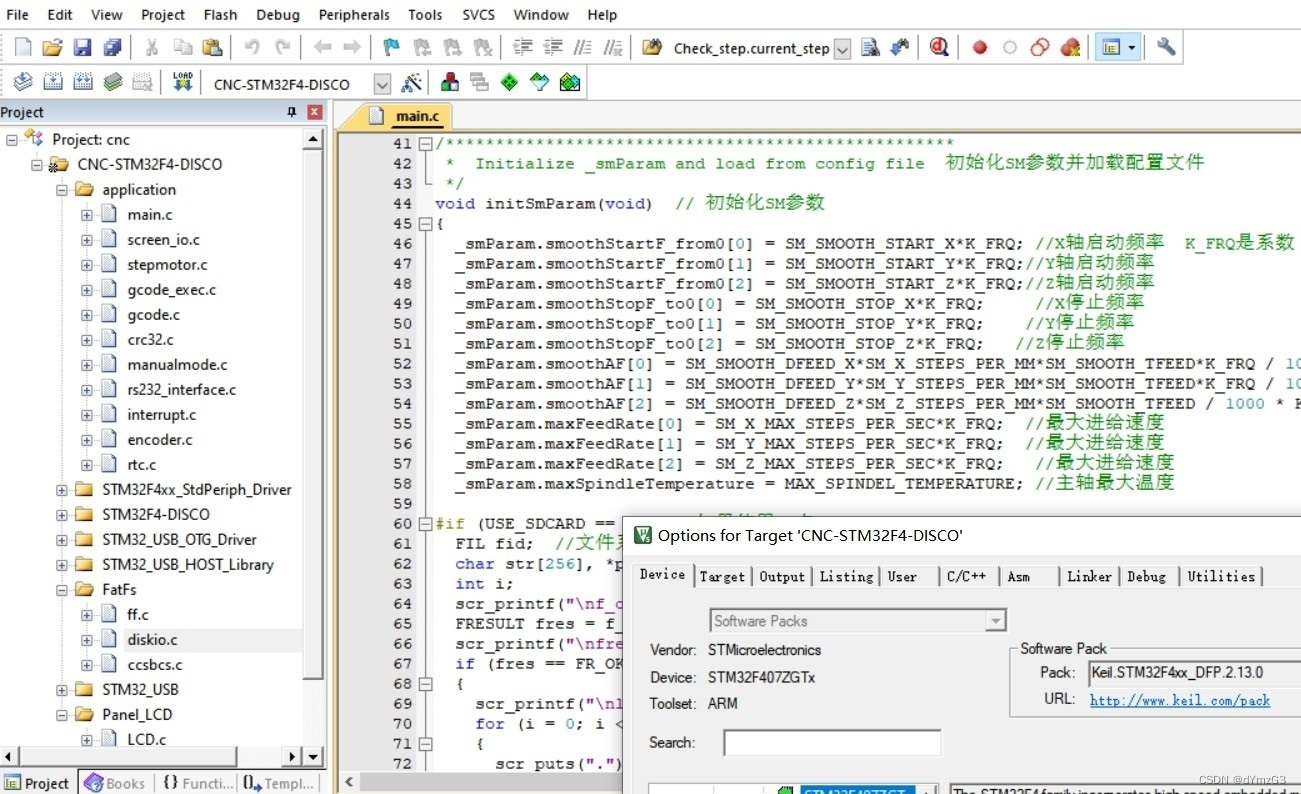
Task: Click the Pack field showing Keil.STM32F4xx_DFP.2.13.0
Action: (1195, 673)
